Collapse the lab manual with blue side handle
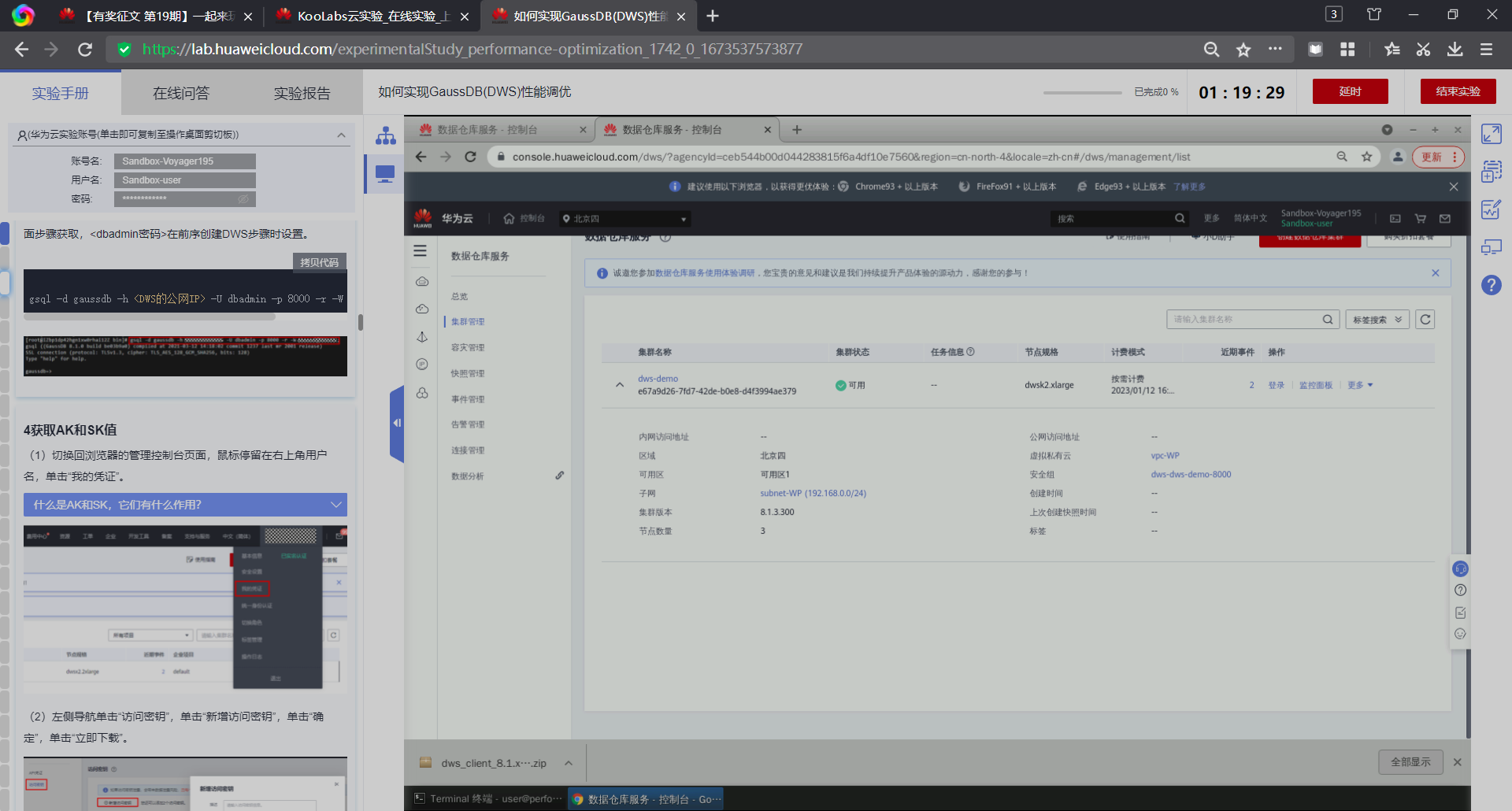Image resolution: width=1512 pixels, height=811 pixels. pyautogui.click(x=397, y=424)
